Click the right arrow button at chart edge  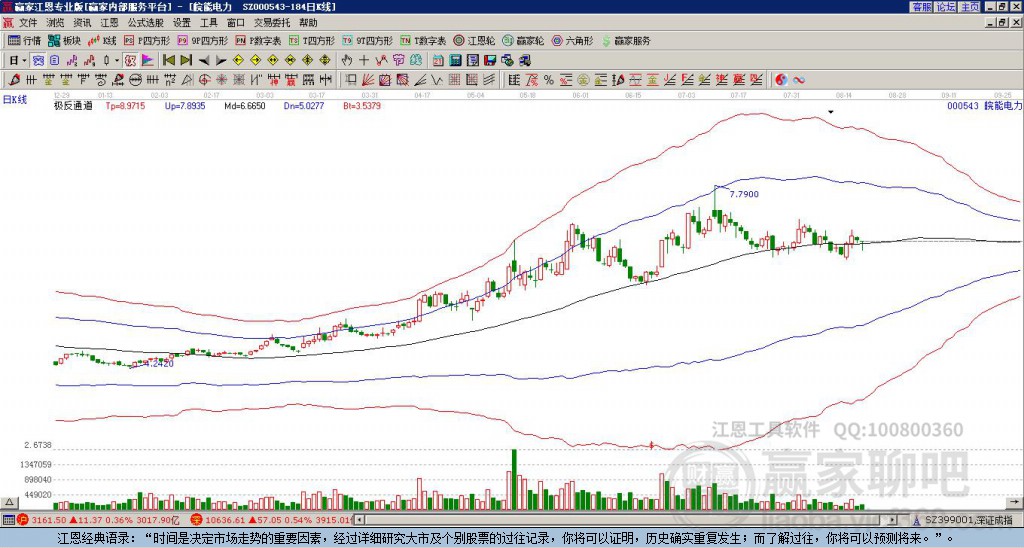(x=1016, y=502)
